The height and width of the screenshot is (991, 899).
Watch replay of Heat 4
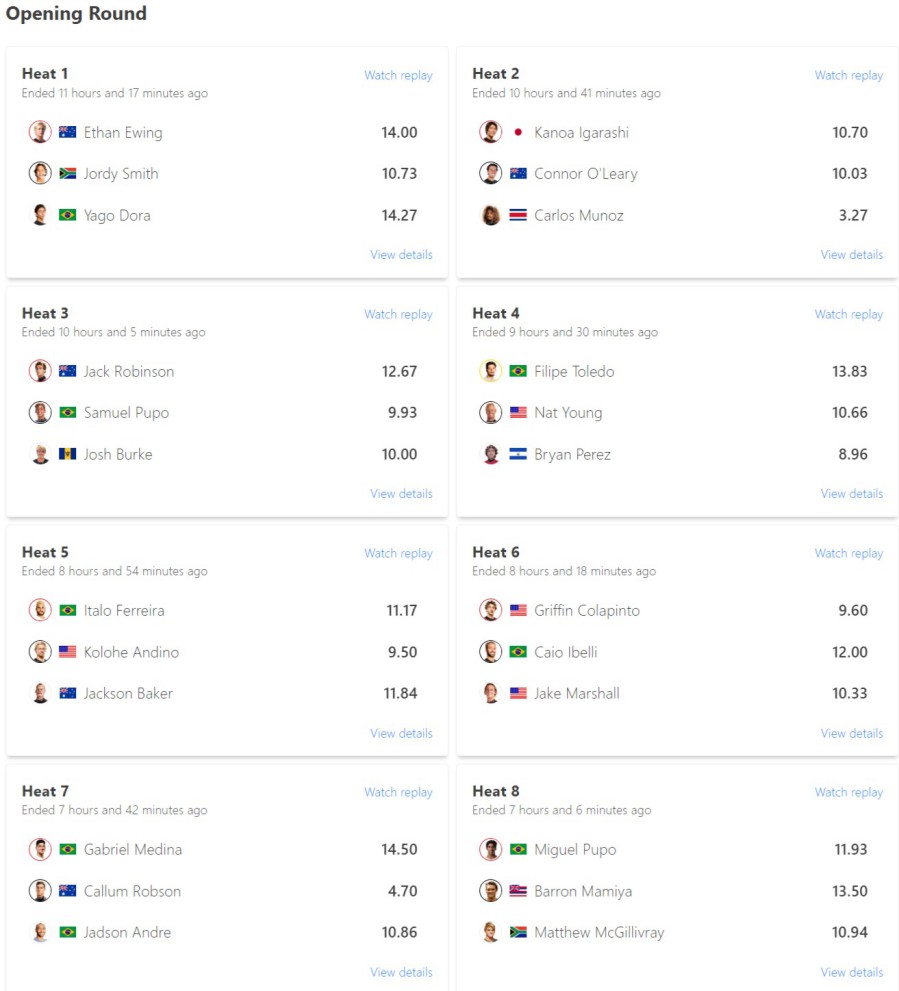pos(848,314)
